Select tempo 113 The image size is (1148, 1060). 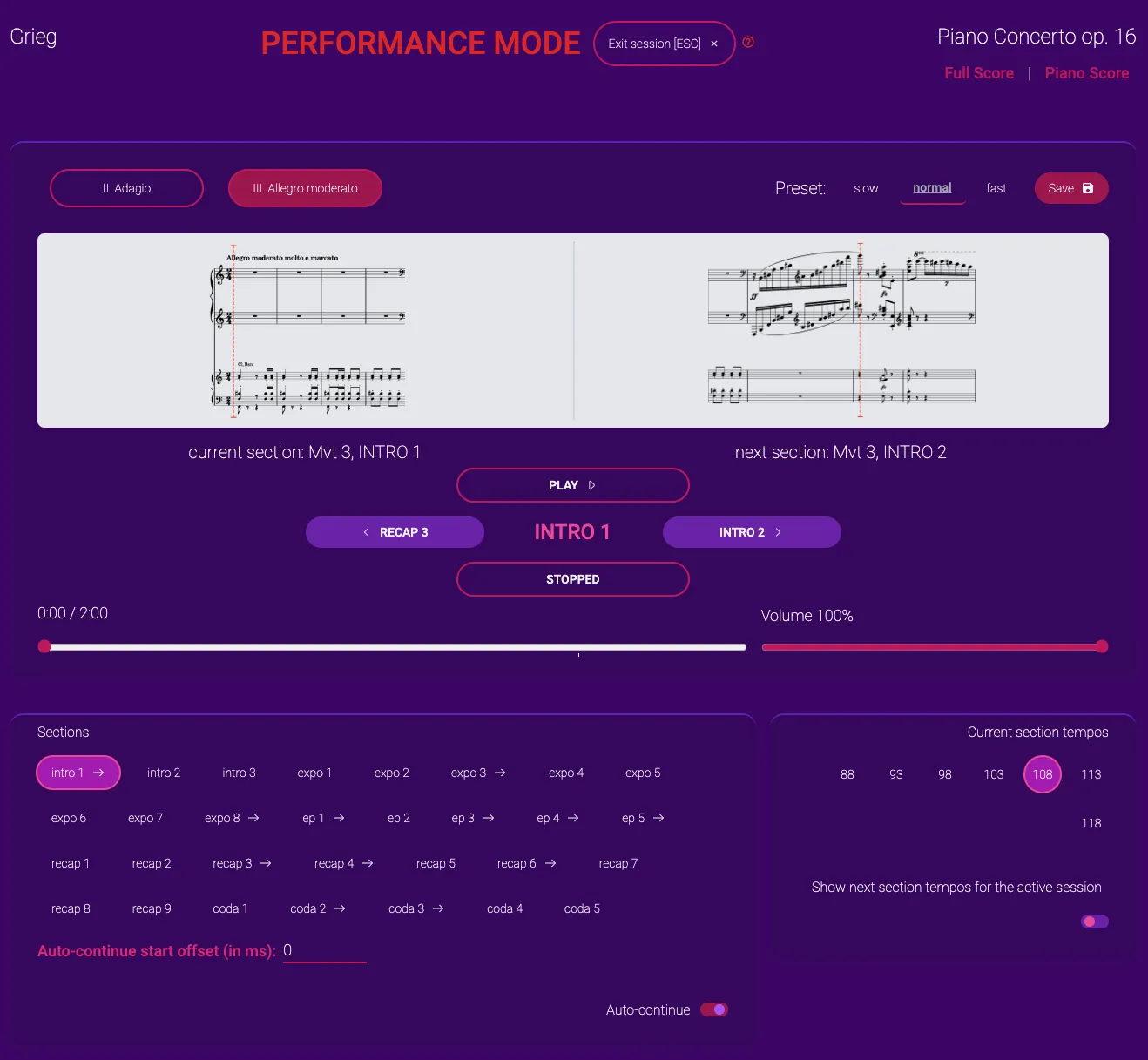point(1091,774)
